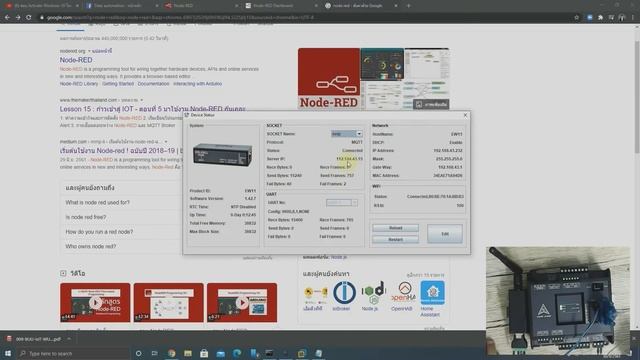Open Task View on taskbar

(x=155, y=353)
